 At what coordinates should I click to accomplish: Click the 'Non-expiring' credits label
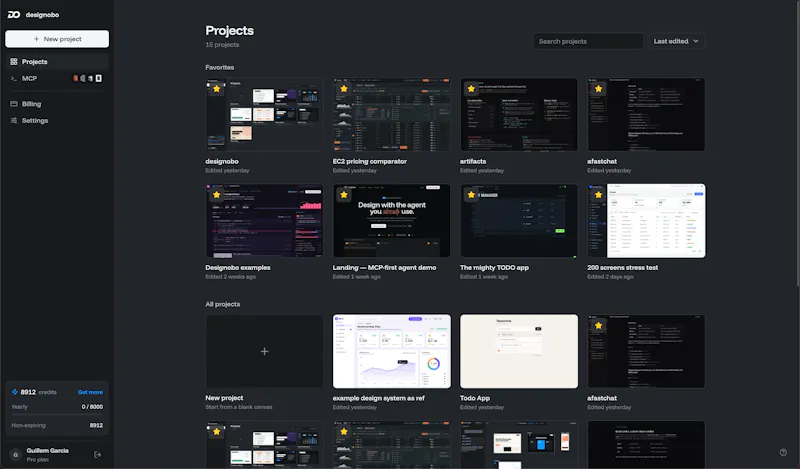29,425
